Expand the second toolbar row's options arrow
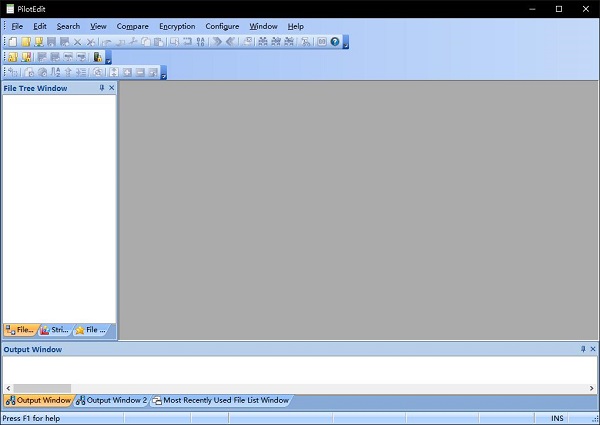 [108, 59]
